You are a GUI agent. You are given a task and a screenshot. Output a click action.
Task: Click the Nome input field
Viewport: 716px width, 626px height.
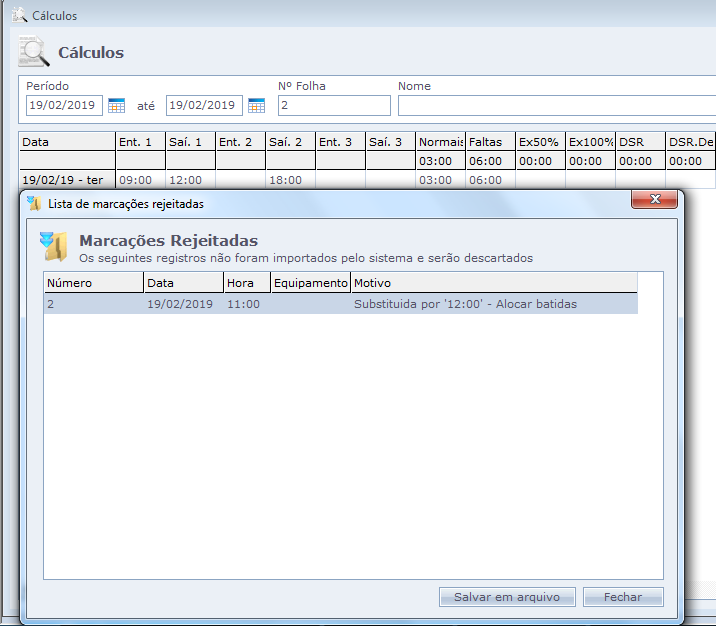point(556,105)
